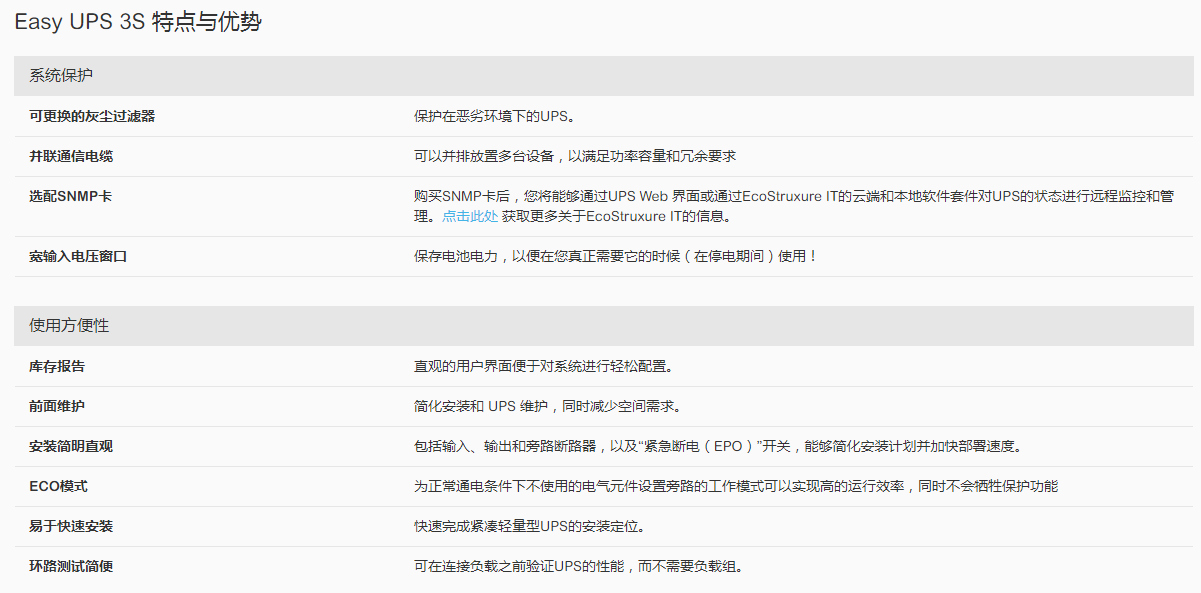1201x593 pixels.
Task: Click the 环路测试简便 feature label
Action: [71, 566]
